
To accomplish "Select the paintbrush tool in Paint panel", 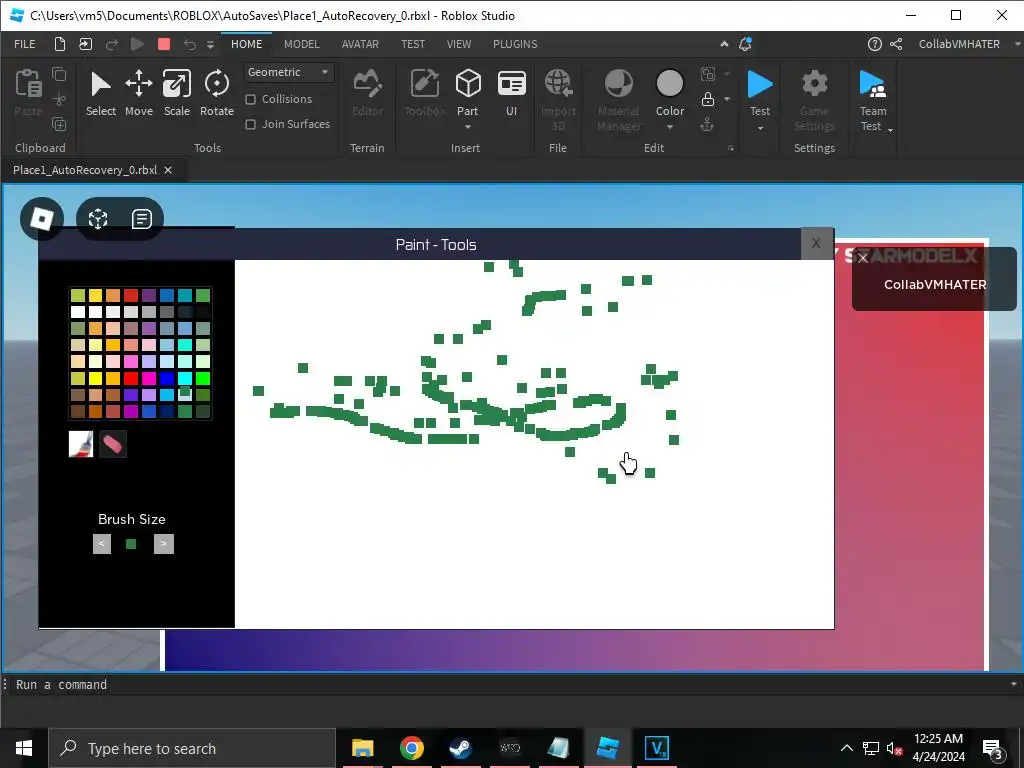I will tap(81, 444).
